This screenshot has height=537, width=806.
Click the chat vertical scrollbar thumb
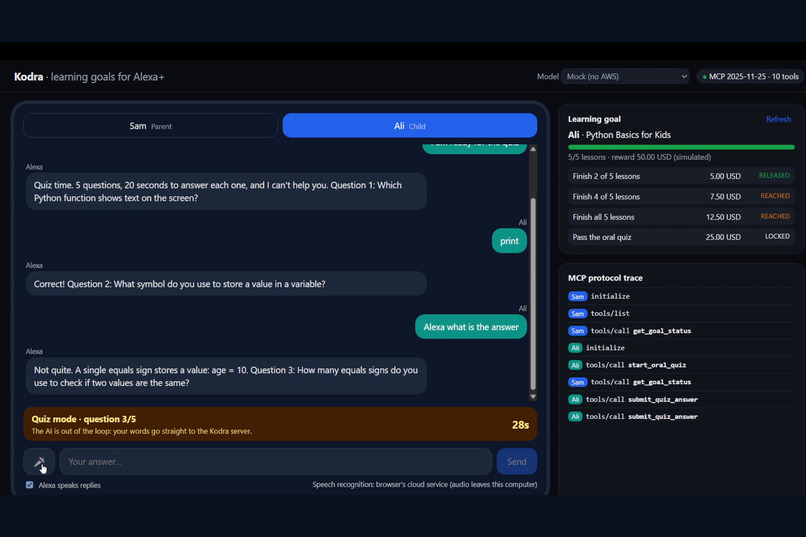point(533,294)
